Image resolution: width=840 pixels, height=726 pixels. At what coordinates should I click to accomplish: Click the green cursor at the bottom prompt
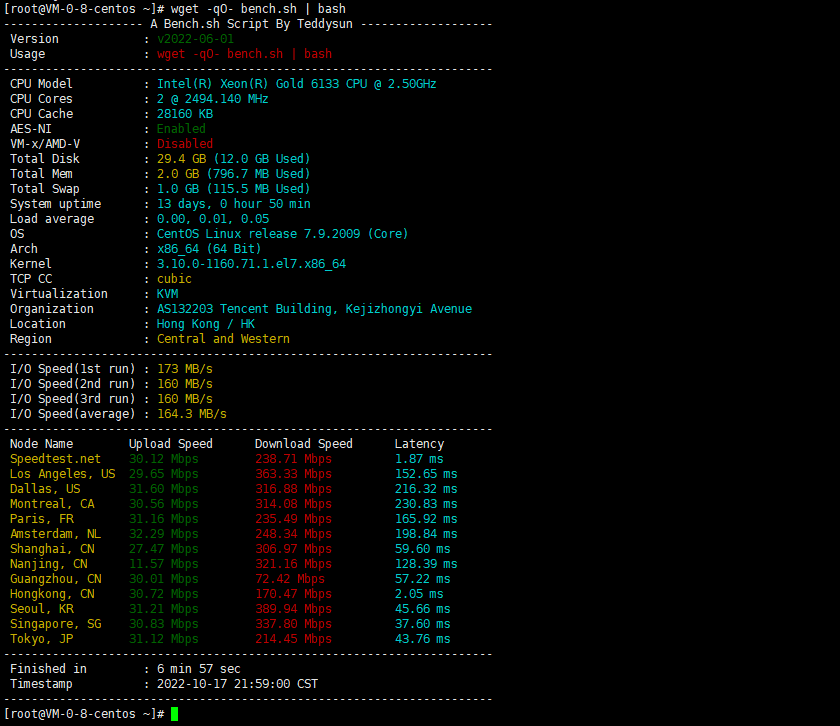pos(175,714)
